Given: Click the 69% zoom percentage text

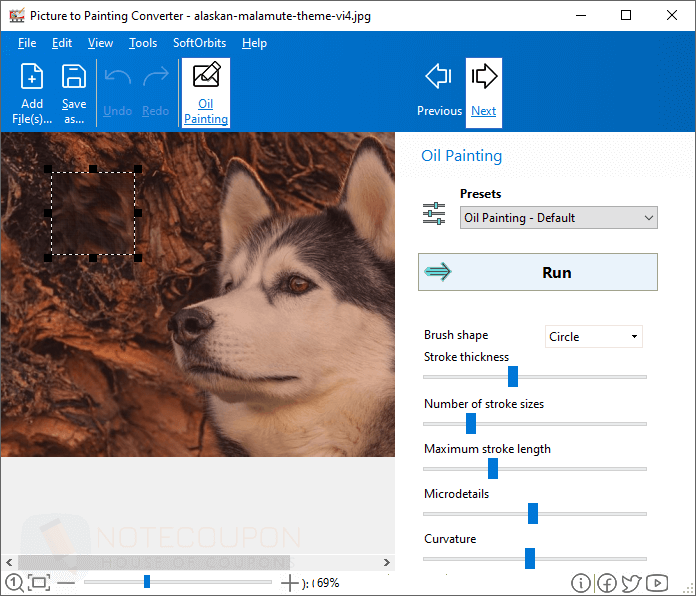Looking at the screenshot, I should coord(328,583).
